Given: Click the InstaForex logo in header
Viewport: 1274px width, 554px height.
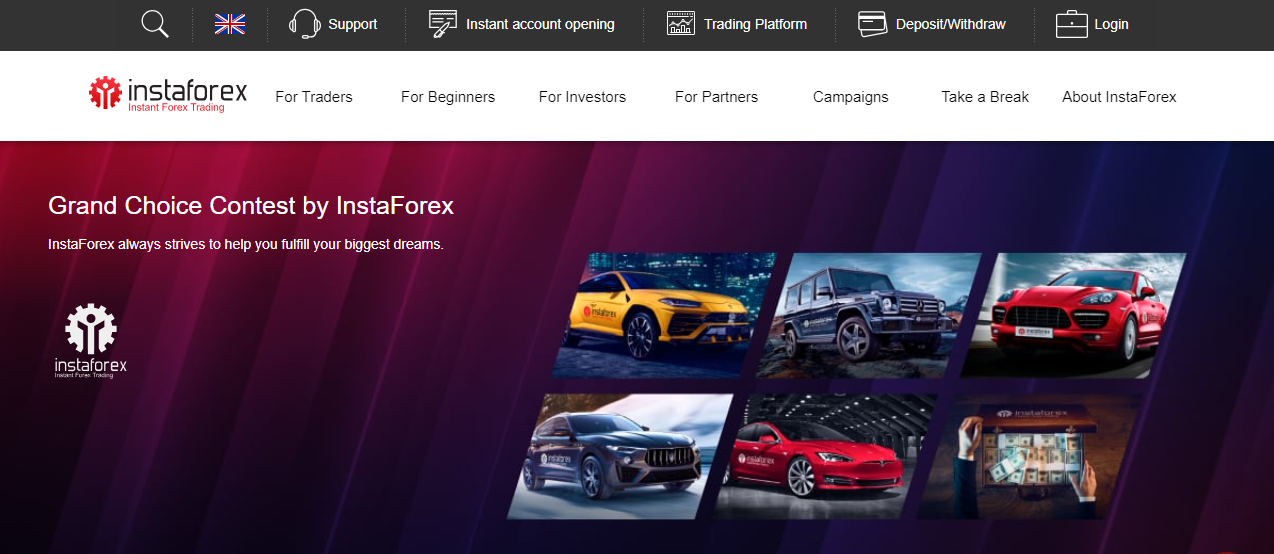Looking at the screenshot, I should [x=168, y=95].
